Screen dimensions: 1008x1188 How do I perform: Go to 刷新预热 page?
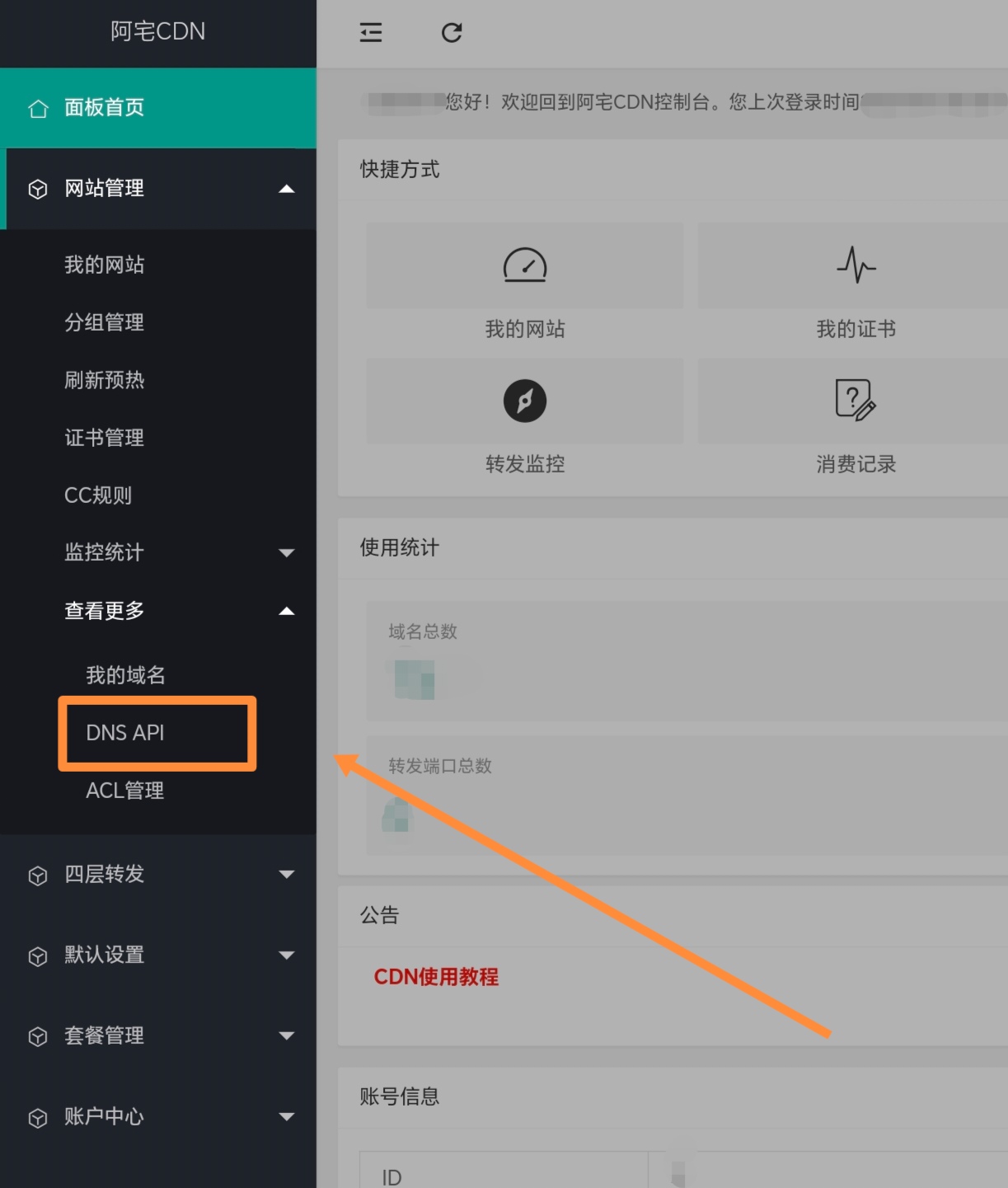(x=105, y=380)
